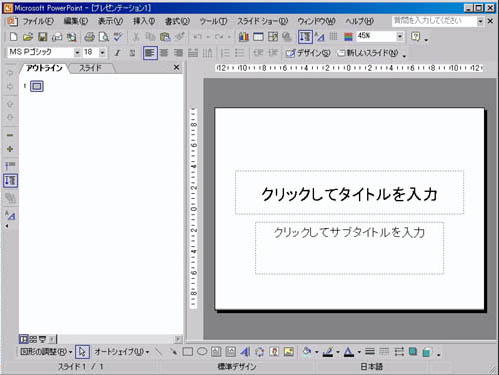499x375 pixels.
Task: Open the ask-a-question box dropdown arrow
Action: 480,21
